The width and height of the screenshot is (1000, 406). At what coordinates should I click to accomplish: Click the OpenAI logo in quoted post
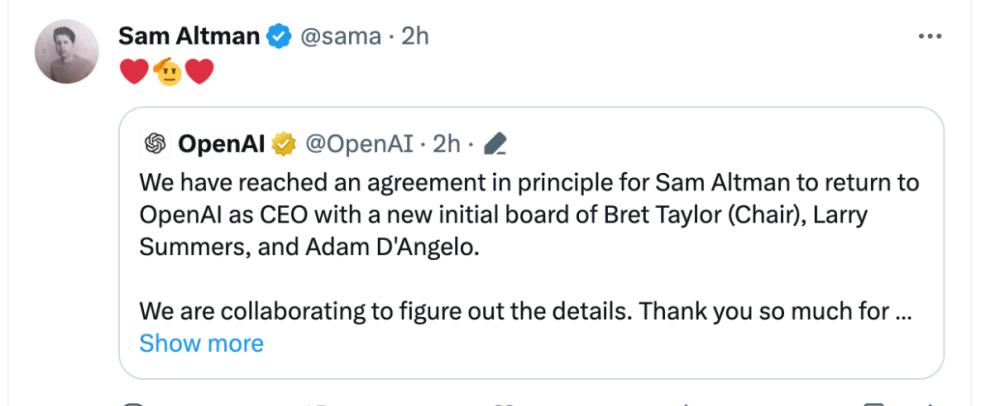pyautogui.click(x=155, y=144)
